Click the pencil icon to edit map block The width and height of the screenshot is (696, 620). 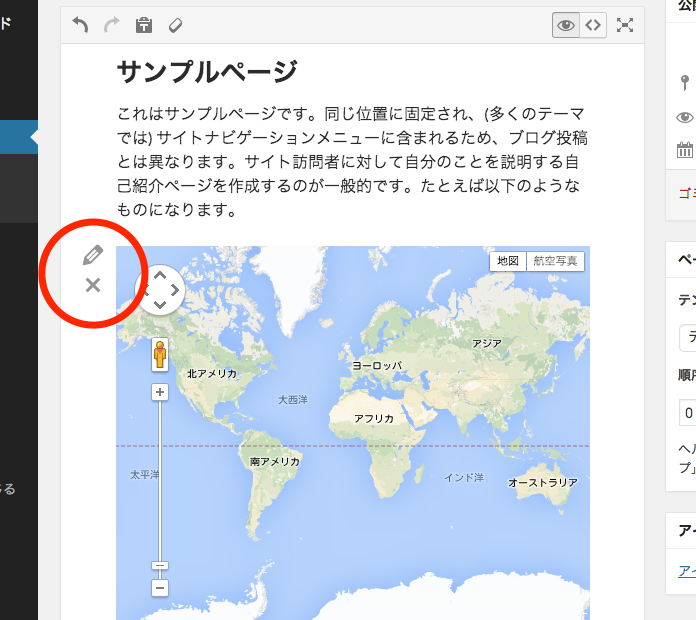[93, 254]
